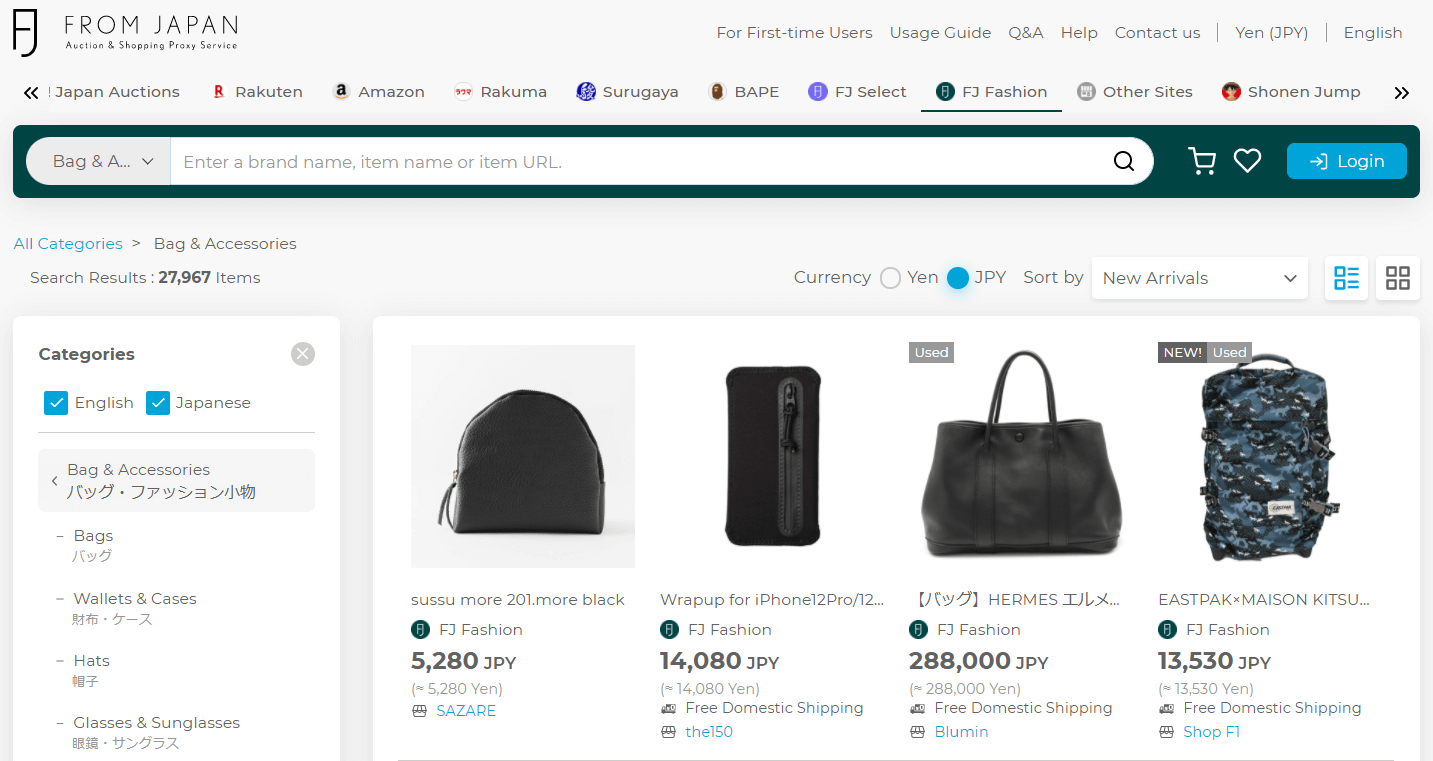Open the favorites heart list
The height and width of the screenshot is (761, 1433).
[1247, 161]
